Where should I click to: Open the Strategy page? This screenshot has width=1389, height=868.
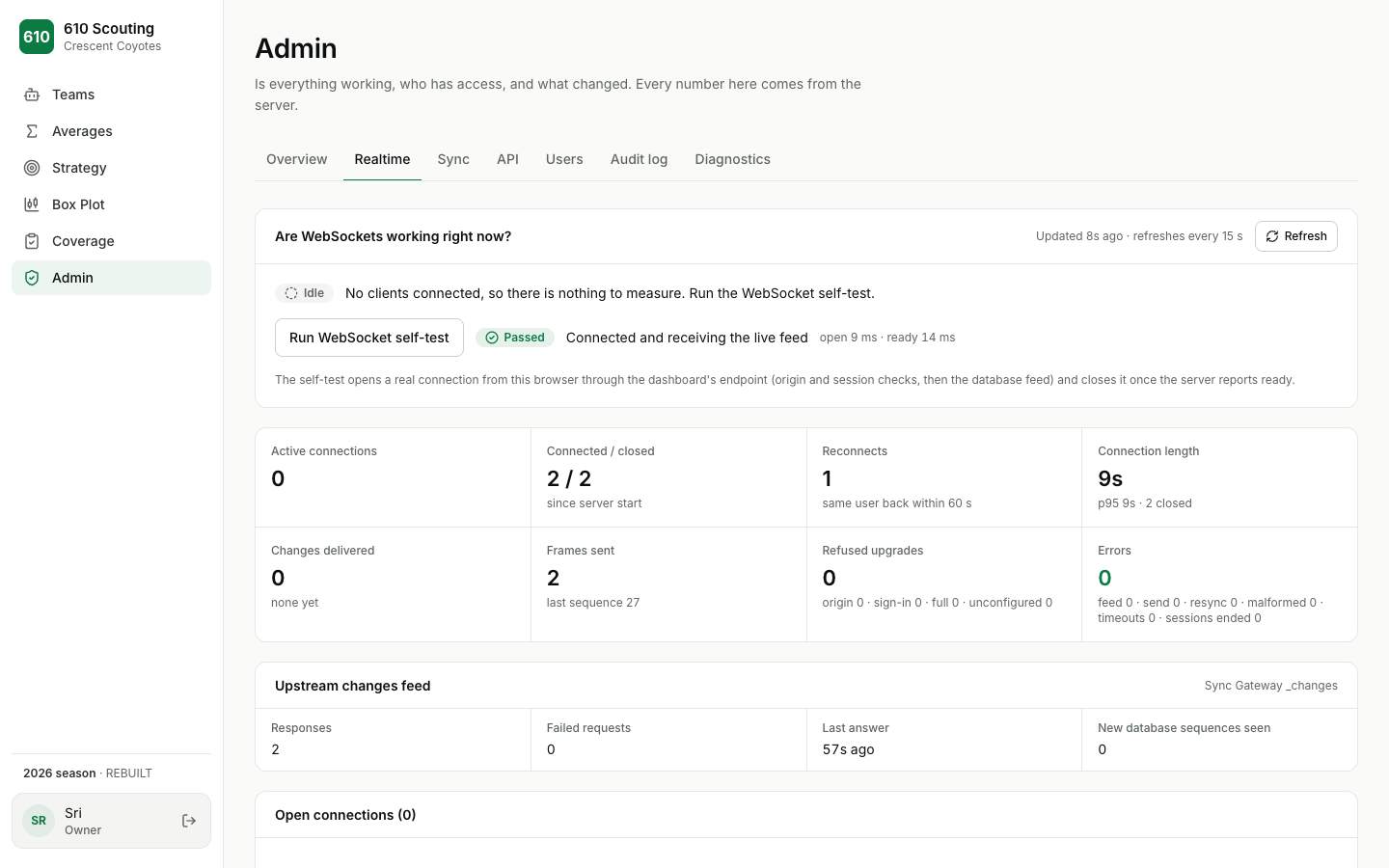tap(111, 168)
